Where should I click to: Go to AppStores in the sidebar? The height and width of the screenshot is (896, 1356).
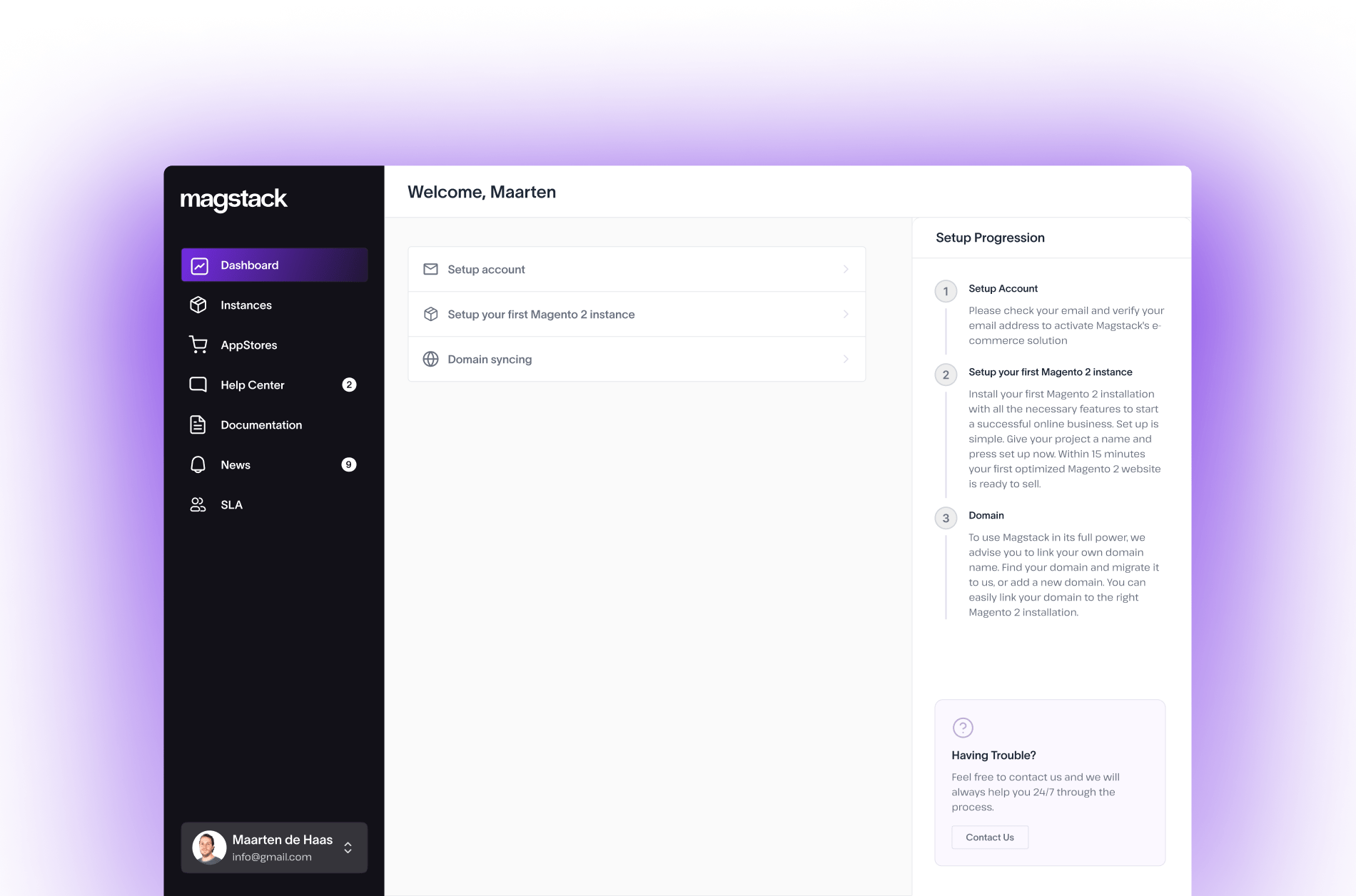click(275, 345)
